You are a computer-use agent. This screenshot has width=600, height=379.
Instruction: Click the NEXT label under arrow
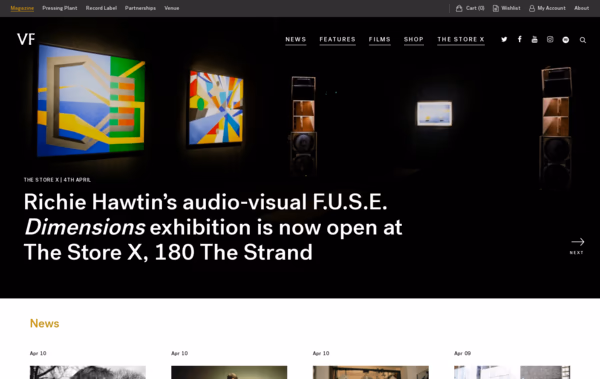(577, 253)
